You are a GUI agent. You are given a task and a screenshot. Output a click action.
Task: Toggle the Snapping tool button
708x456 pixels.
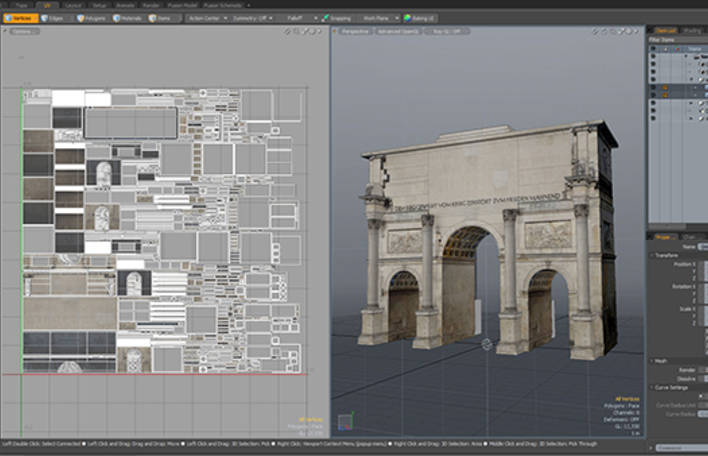(x=337, y=19)
